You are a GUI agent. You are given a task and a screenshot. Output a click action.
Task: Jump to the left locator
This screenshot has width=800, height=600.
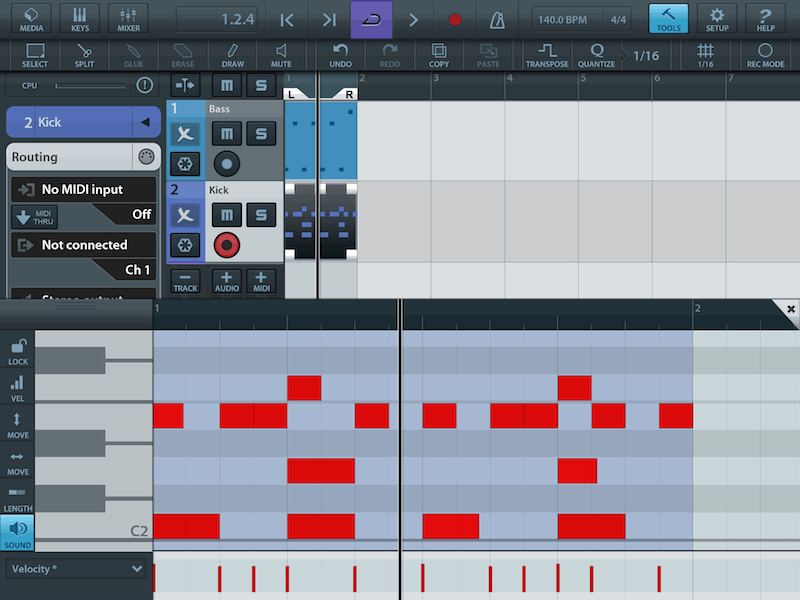[x=287, y=20]
